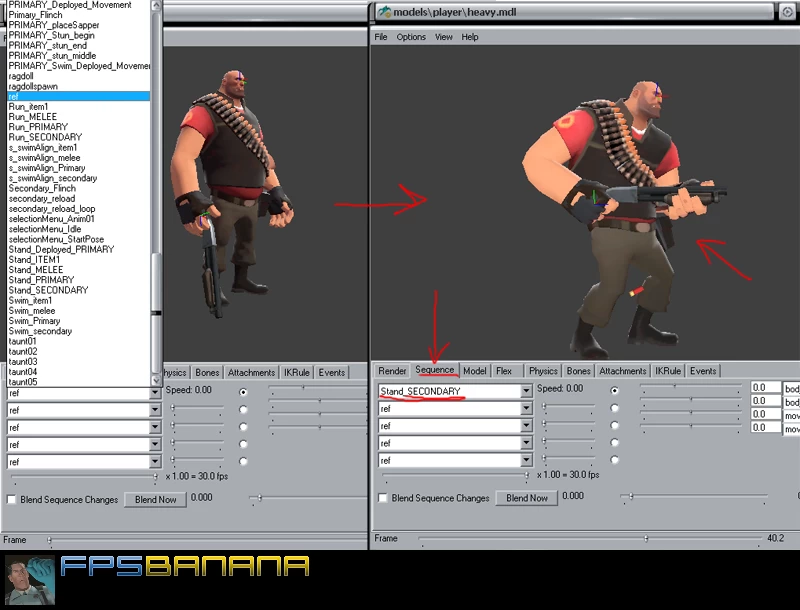Switch to the Attachments tab in the left panel
Viewport: 800px width, 610px height.
pos(251,371)
